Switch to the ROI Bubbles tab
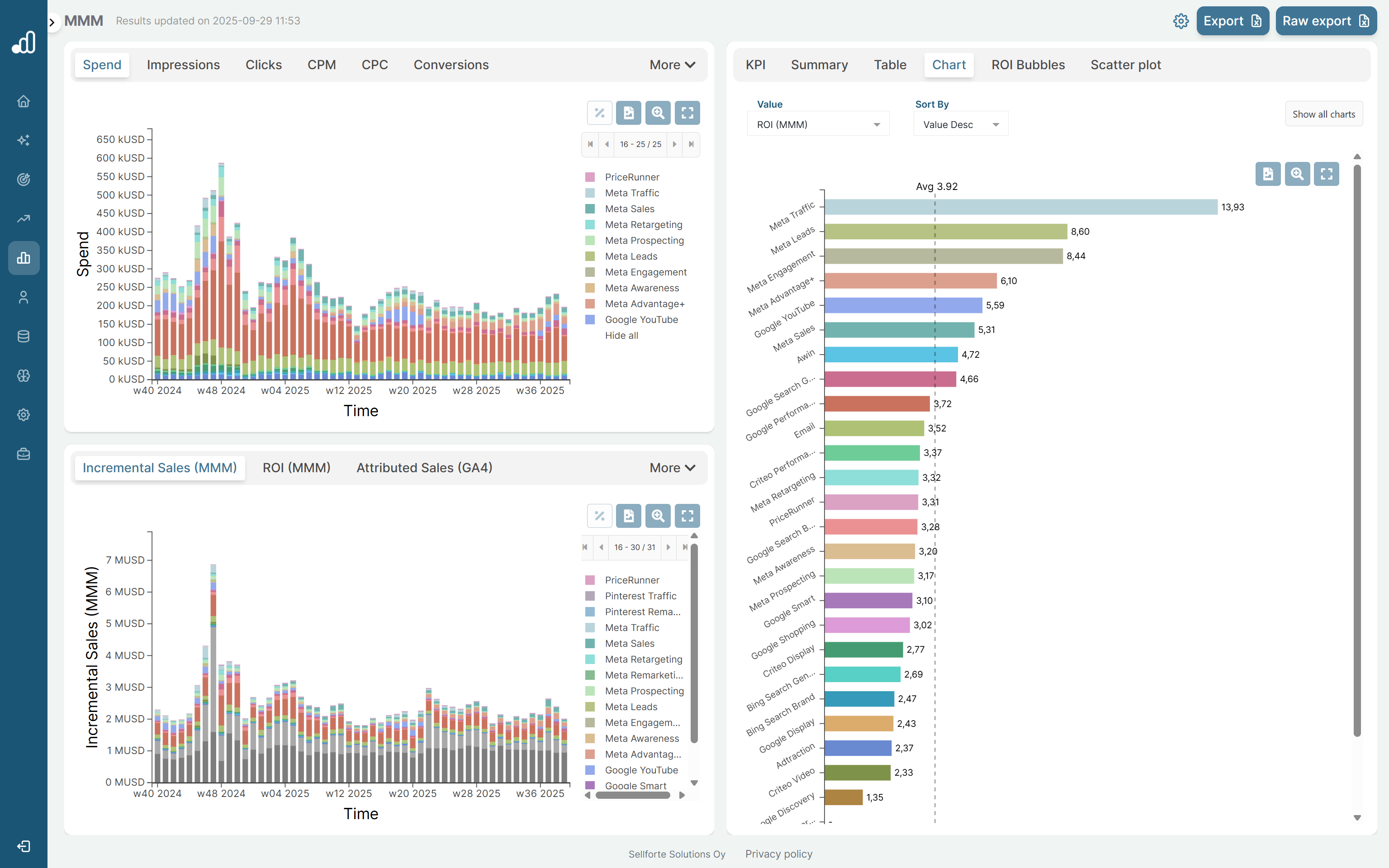1389x868 pixels. pyautogui.click(x=1028, y=65)
